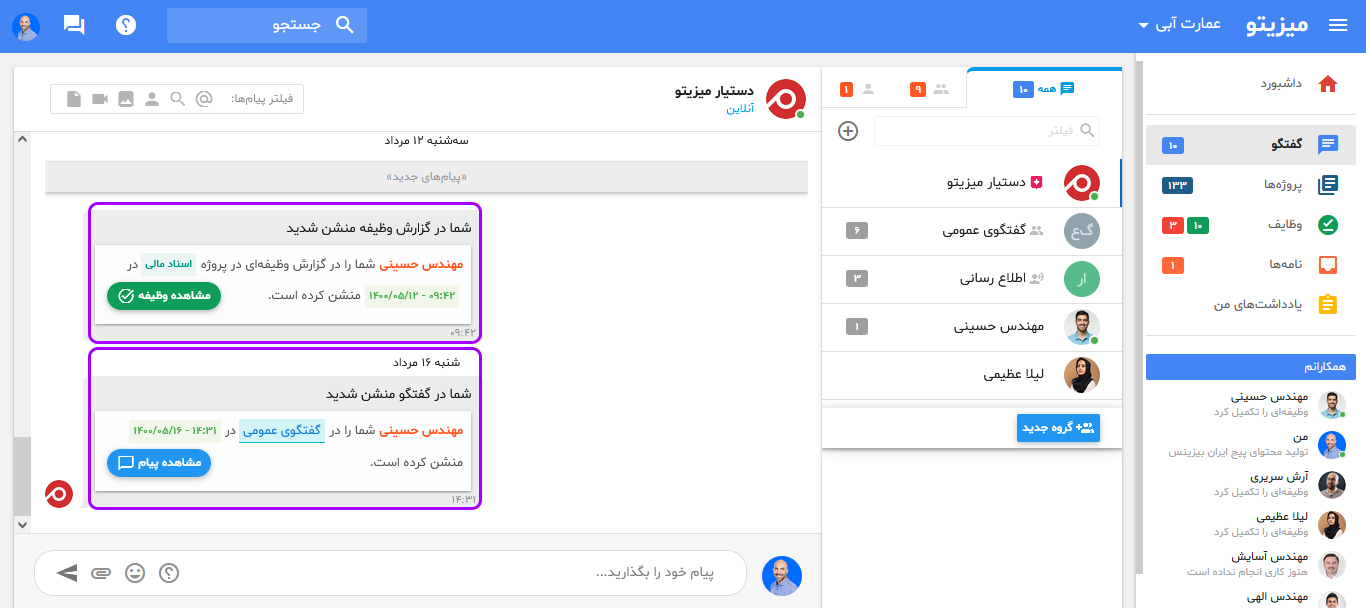Viewport: 1366px width, 608px height.
Task: Click the magnifier icon in the top search box
Action: (345, 25)
